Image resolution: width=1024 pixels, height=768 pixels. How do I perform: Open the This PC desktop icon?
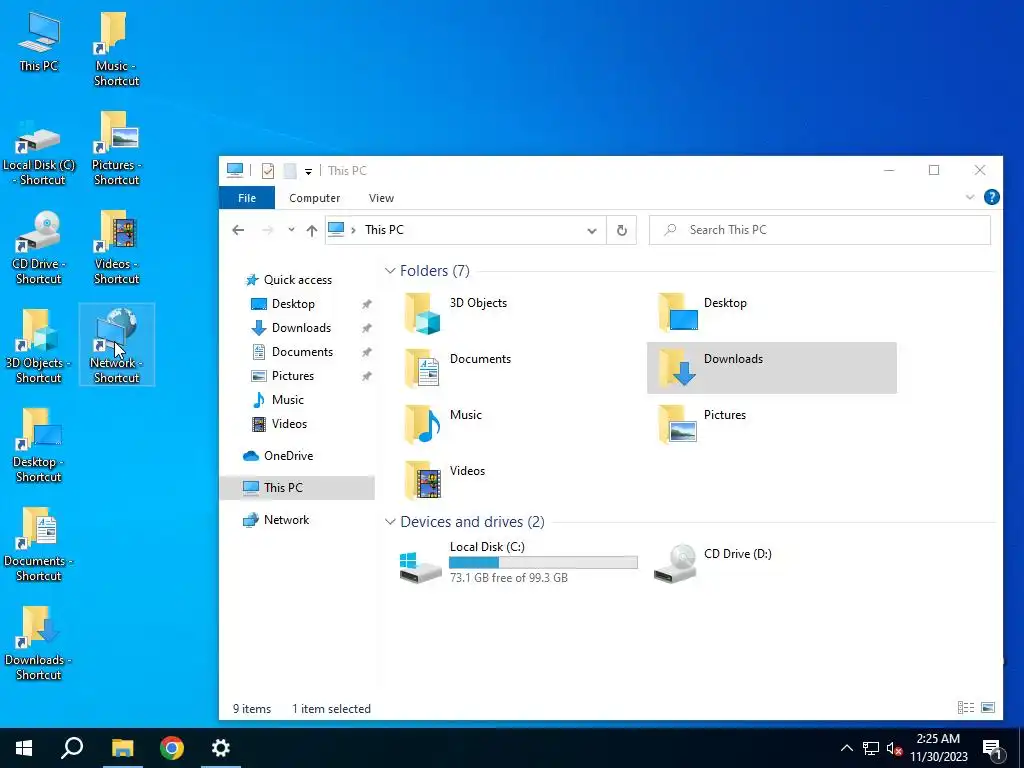pyautogui.click(x=39, y=41)
